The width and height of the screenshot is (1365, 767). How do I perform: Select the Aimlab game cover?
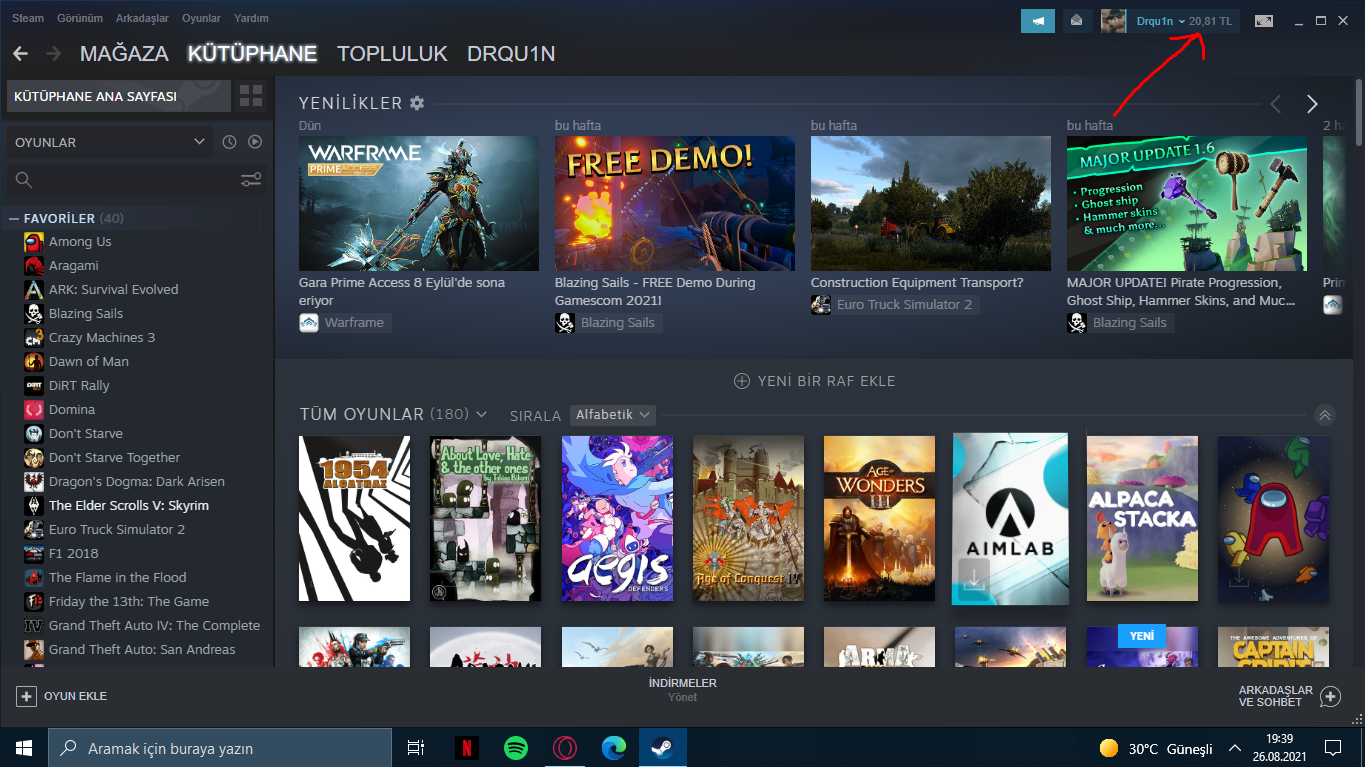coord(1010,518)
